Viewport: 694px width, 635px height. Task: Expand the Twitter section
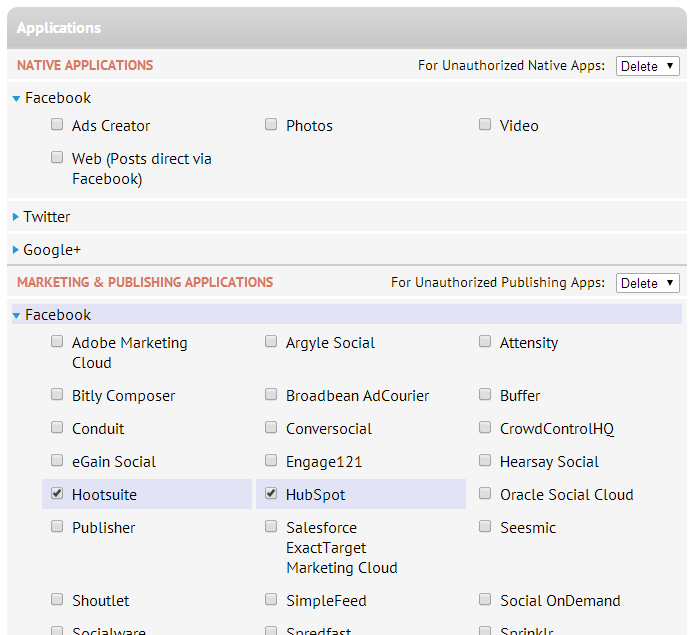point(16,216)
